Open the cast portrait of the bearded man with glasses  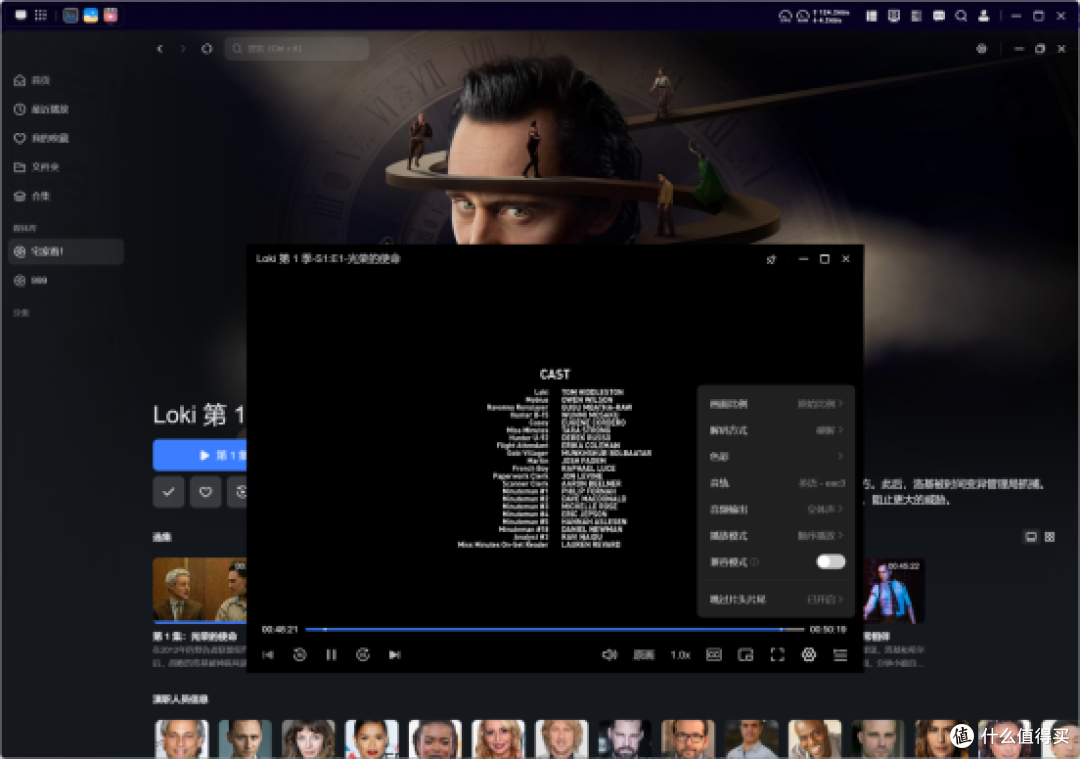(688, 738)
